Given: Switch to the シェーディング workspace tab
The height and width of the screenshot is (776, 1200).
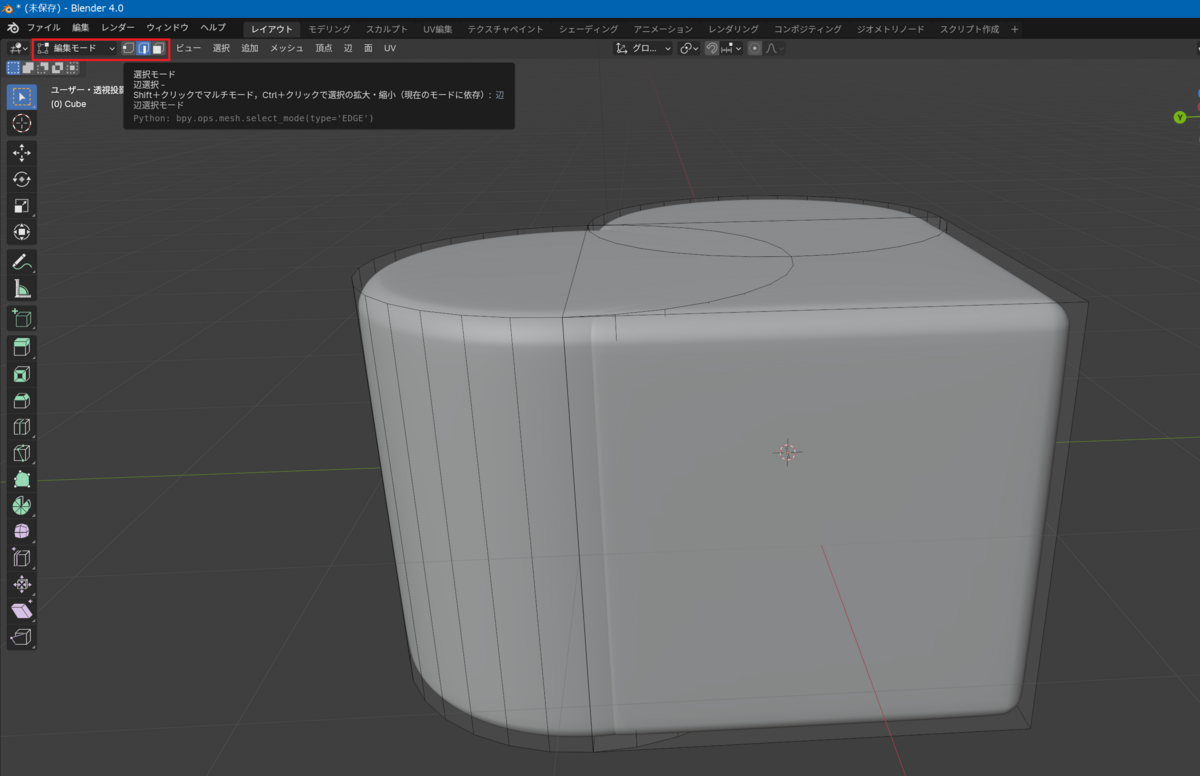Looking at the screenshot, I should pos(588,29).
